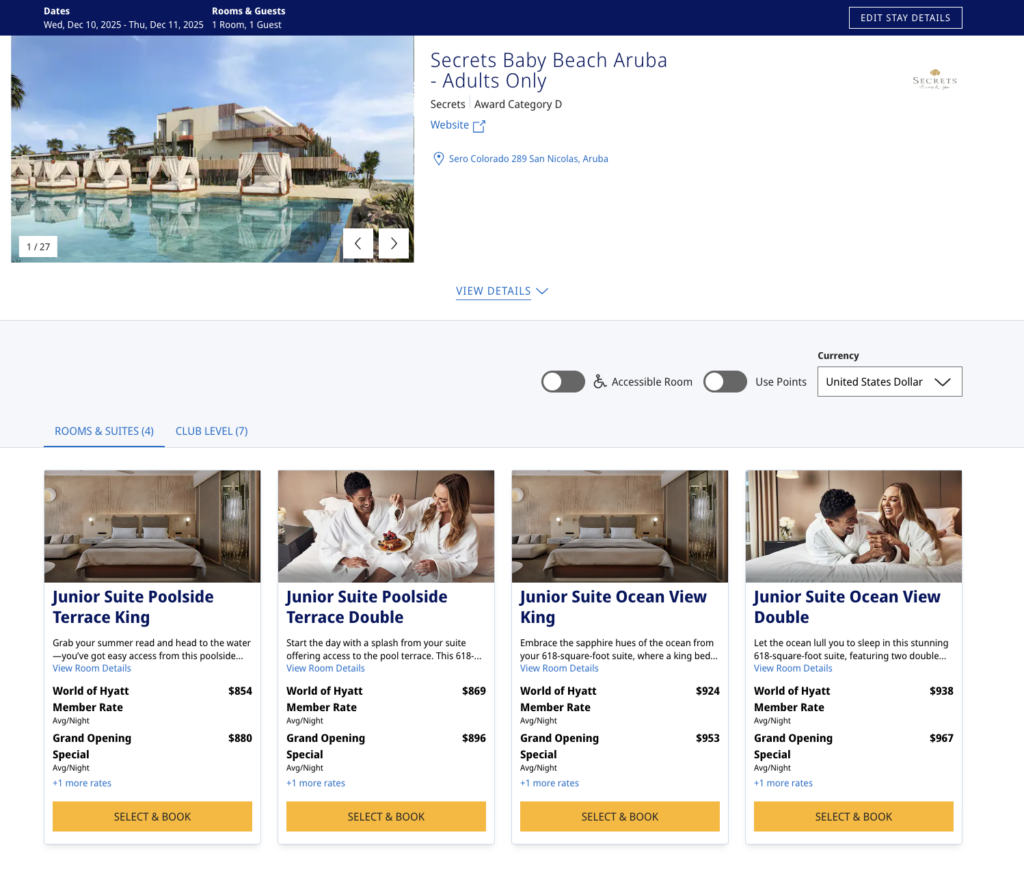Click the $896 Grand Opening Special price
Viewport: 1024px width, 878px height.
[473, 738]
